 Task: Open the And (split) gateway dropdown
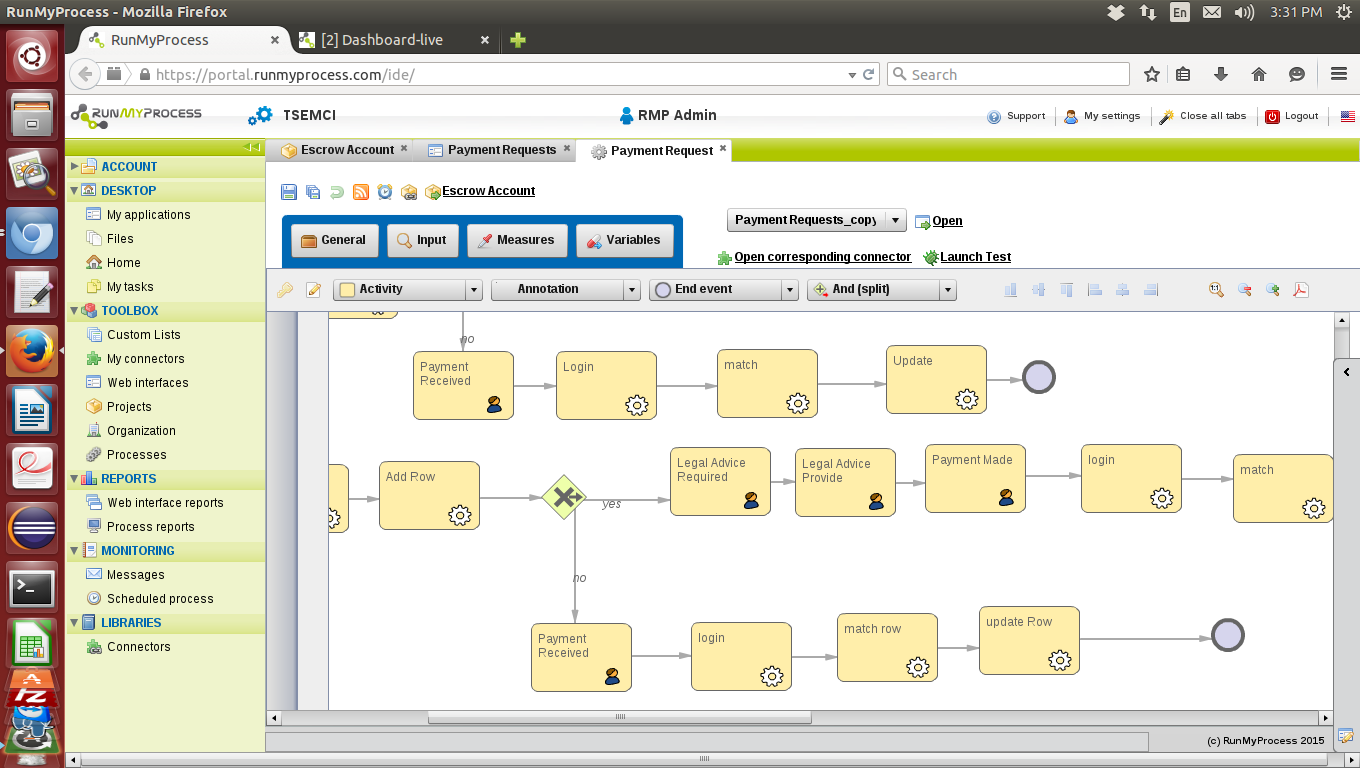coord(946,289)
